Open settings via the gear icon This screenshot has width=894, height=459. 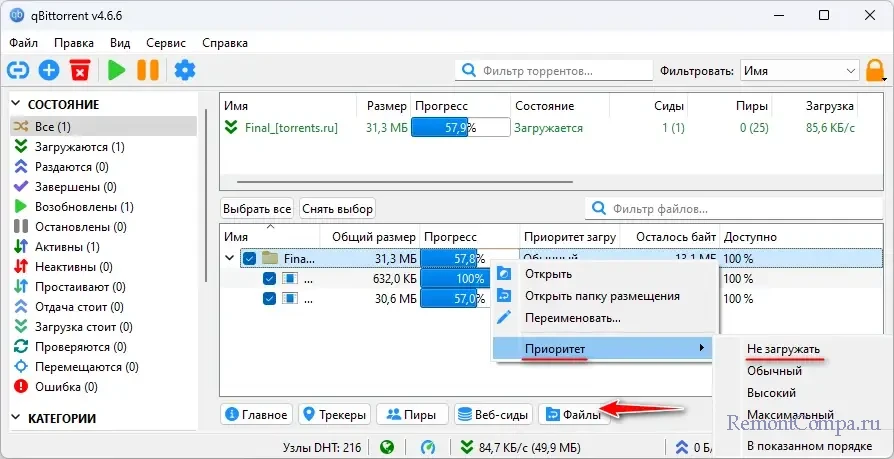pyautogui.click(x=184, y=70)
